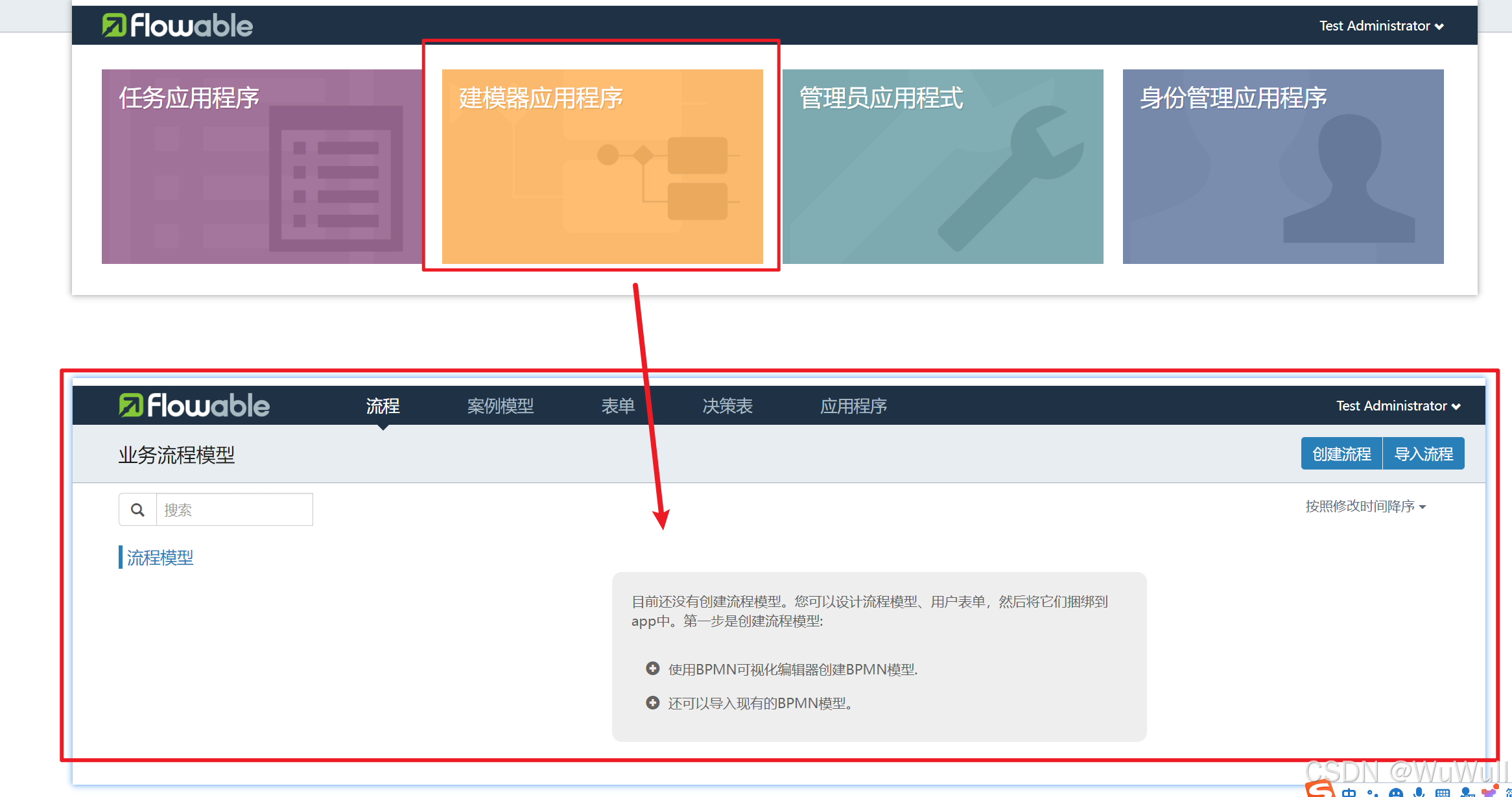Click the Flowable logo in modeler navbar
The image size is (1512, 797).
coord(194,405)
